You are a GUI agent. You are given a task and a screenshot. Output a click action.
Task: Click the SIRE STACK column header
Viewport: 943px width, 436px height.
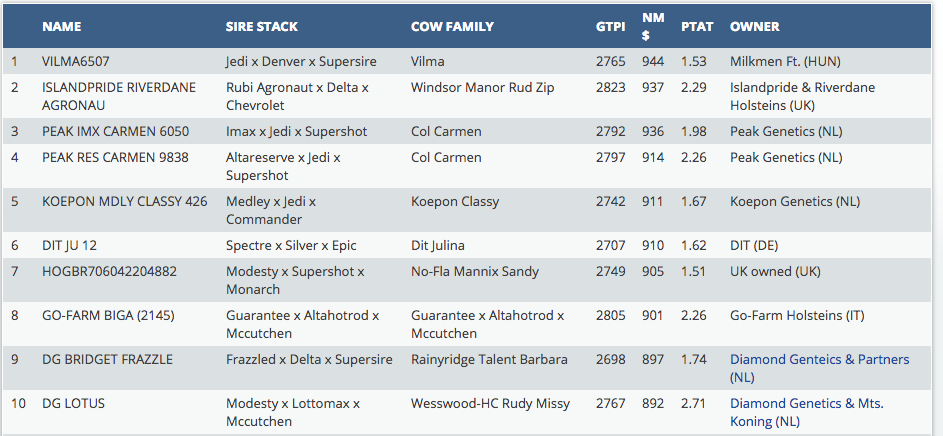click(262, 26)
